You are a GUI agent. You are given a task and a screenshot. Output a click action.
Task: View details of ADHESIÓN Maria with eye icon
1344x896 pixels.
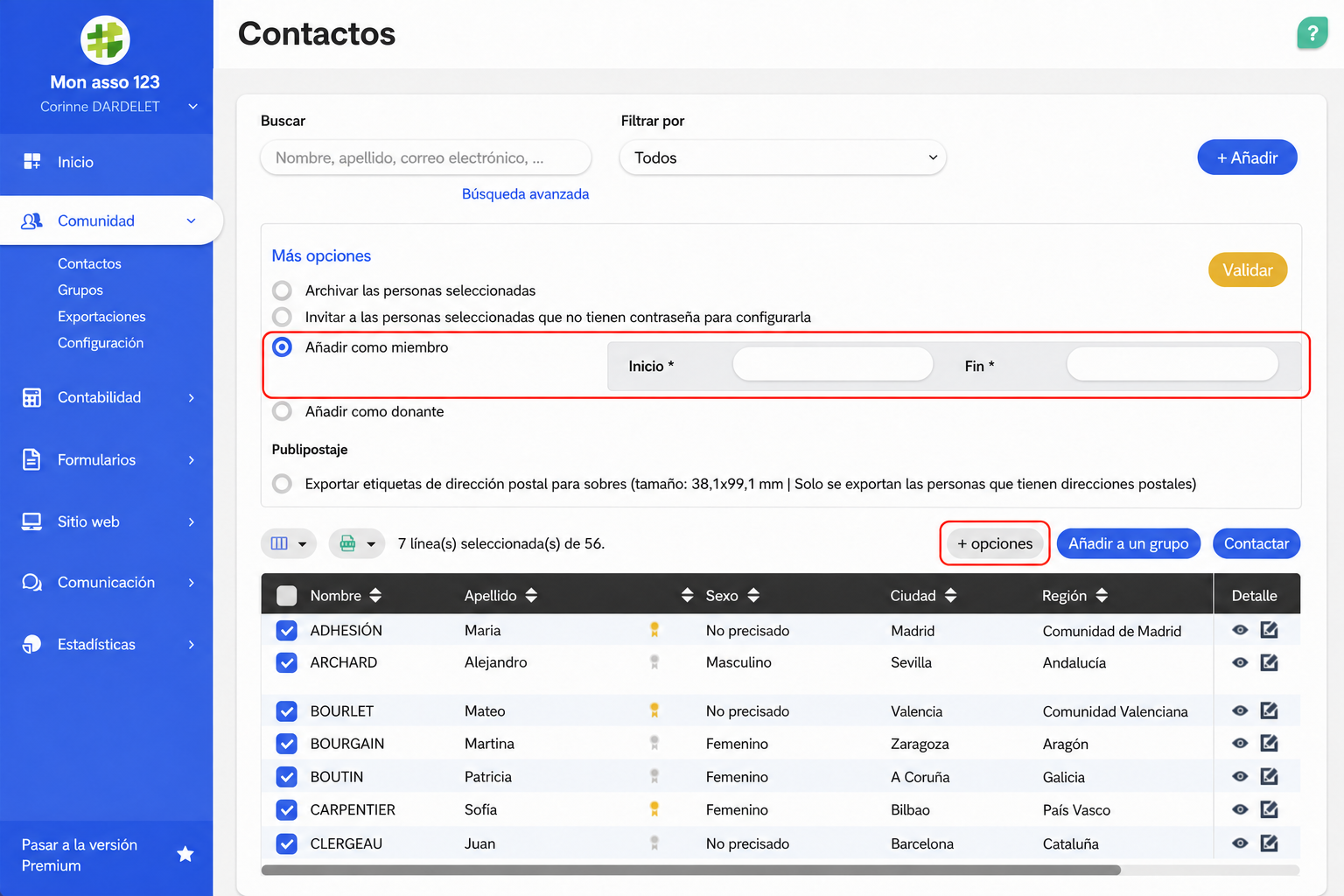(x=1240, y=630)
